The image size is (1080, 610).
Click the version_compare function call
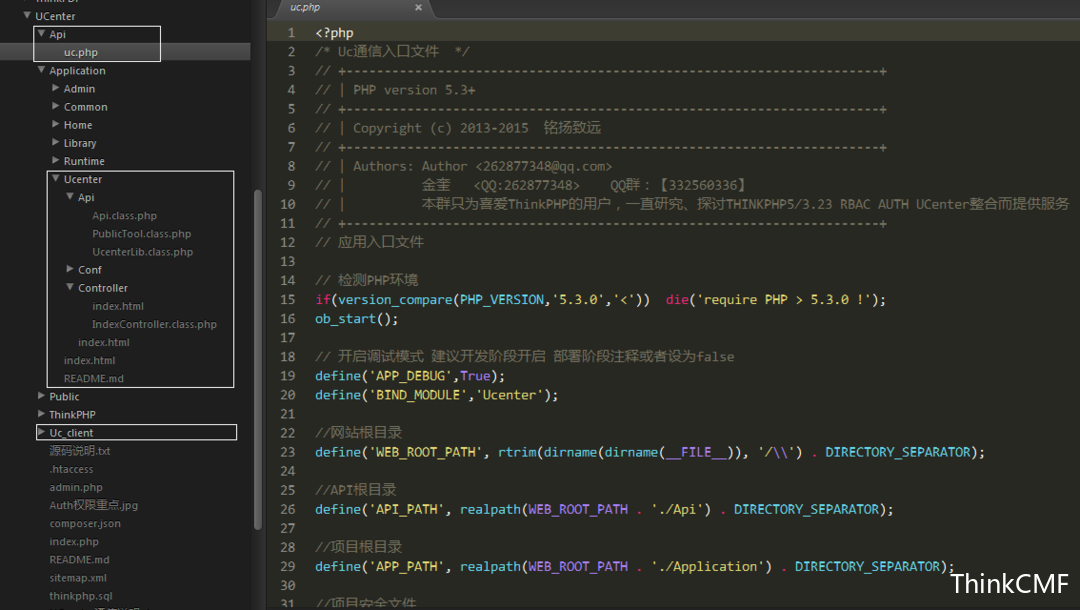(395, 299)
